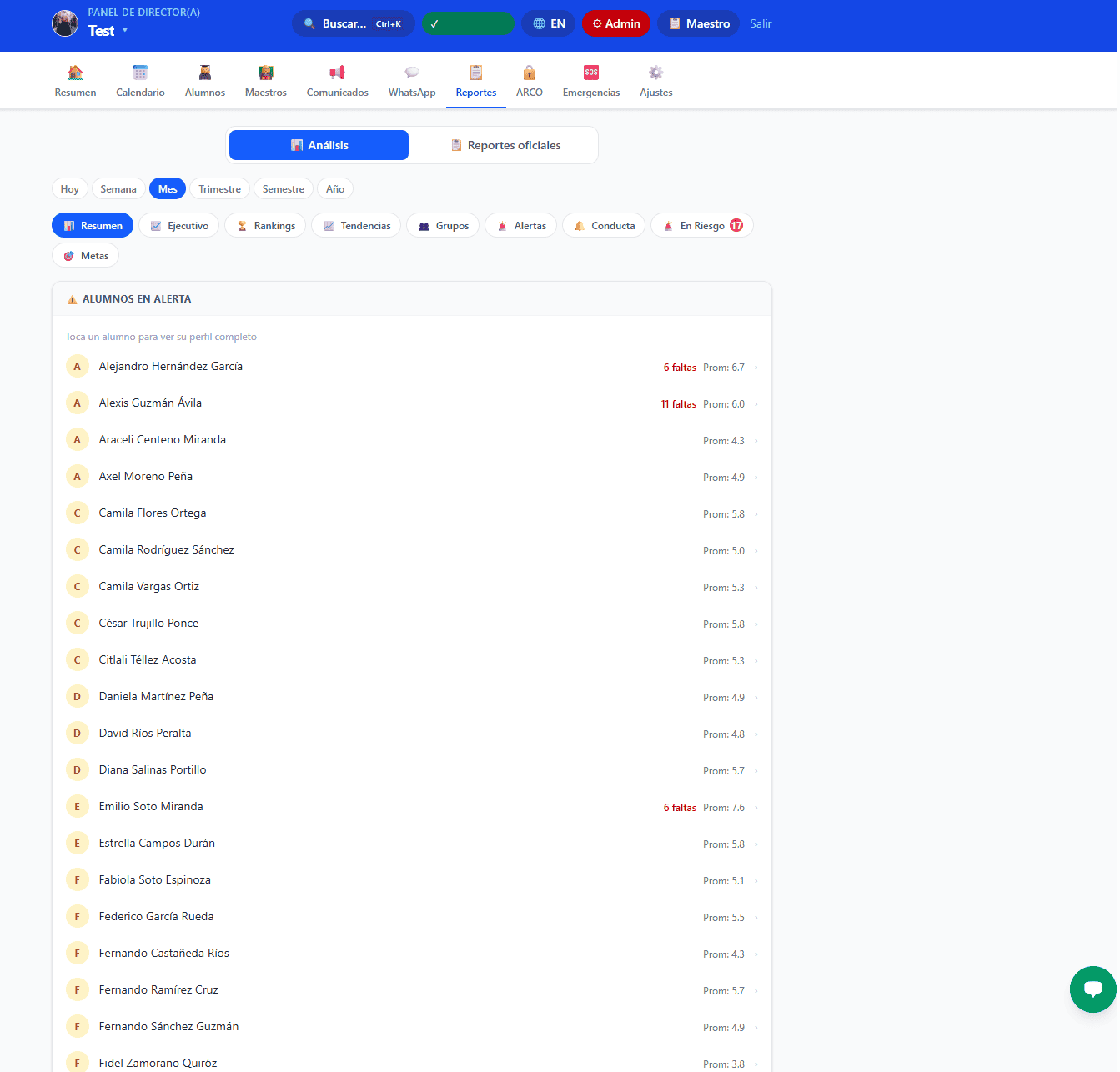Open the Maestros section
The height and width of the screenshot is (1072, 1120).
point(266,81)
